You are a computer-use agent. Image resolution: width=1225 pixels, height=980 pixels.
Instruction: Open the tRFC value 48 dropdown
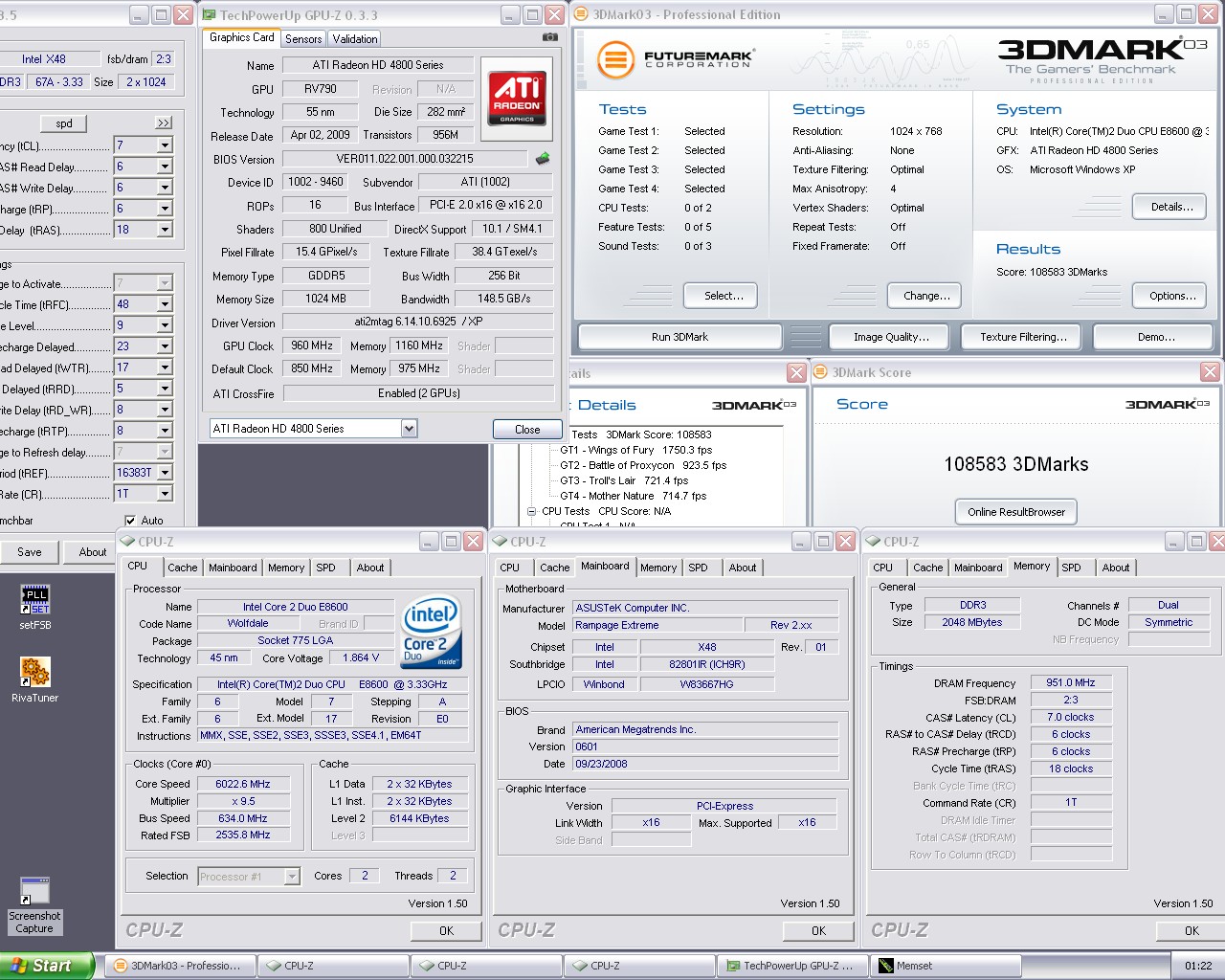coord(165,304)
